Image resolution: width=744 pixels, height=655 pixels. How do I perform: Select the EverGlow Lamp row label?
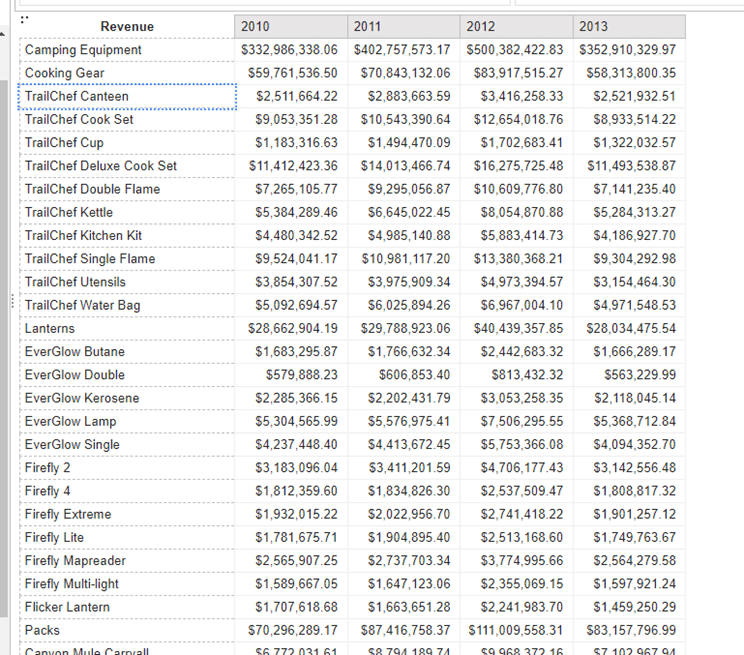point(127,421)
